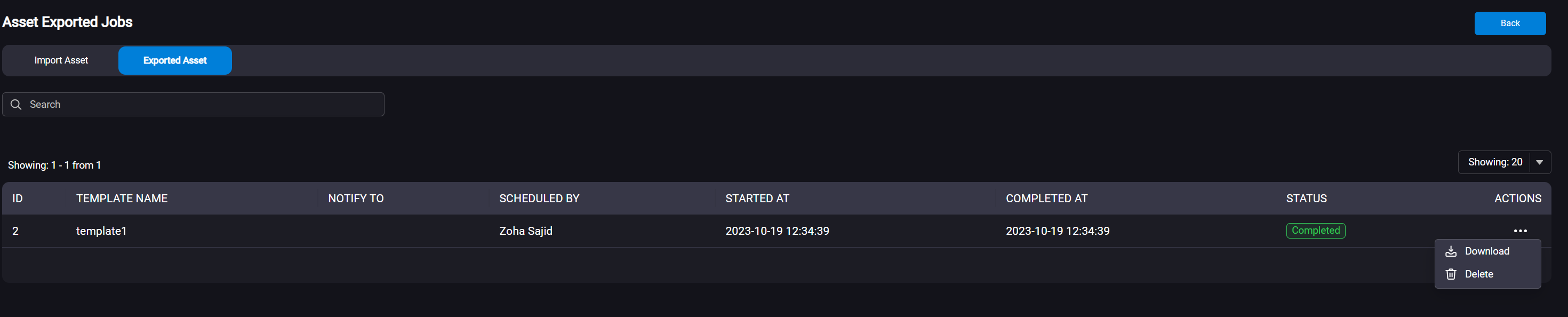Click the magnifier icon in the search bar
Screen dimensions: 1568x317
click(x=17, y=104)
